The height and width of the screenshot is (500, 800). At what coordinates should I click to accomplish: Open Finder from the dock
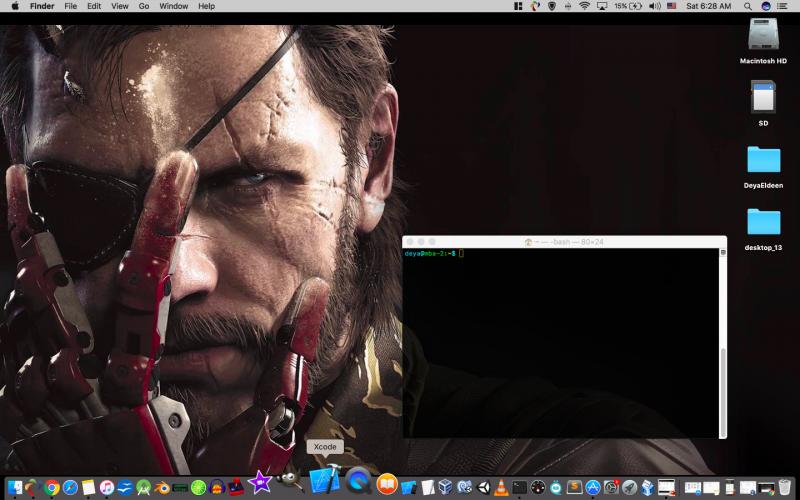pos(14,487)
